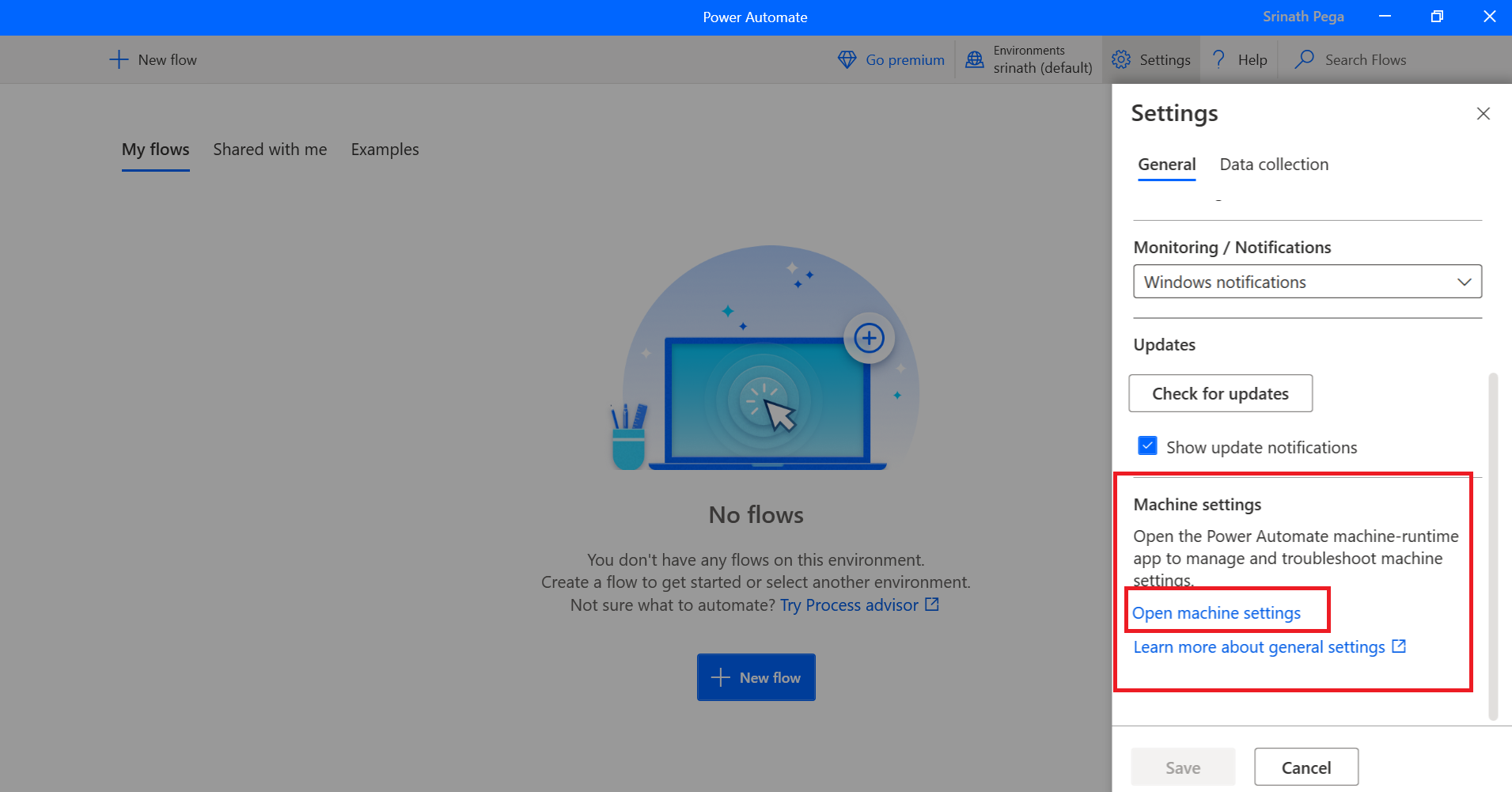Close the Settings panel with X icon
Screen dimensions: 1512x792
click(1483, 114)
